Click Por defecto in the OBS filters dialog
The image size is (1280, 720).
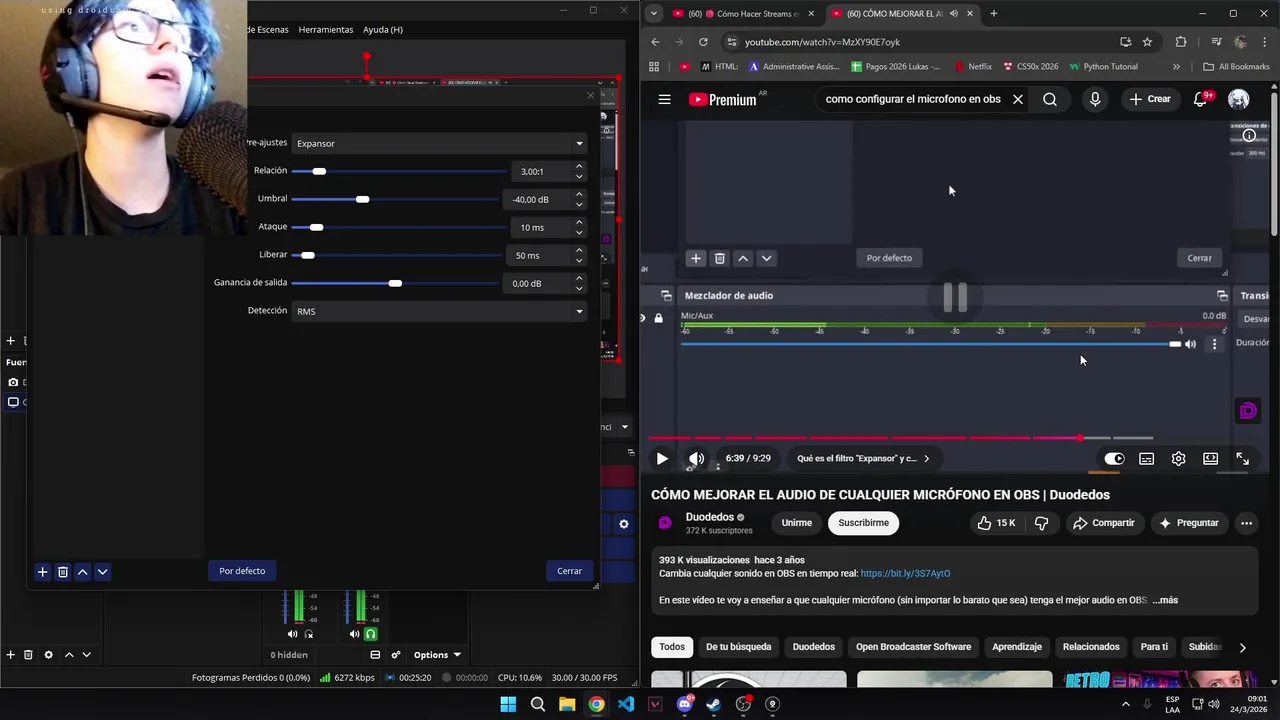tap(242, 571)
